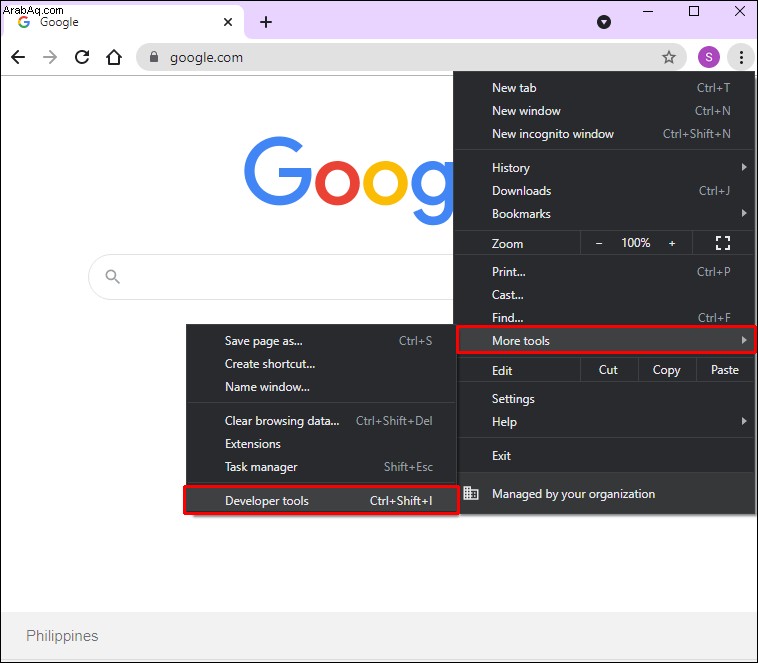758x663 pixels.
Task: Open Settings from the Chrome menu
Action: click(x=606, y=398)
